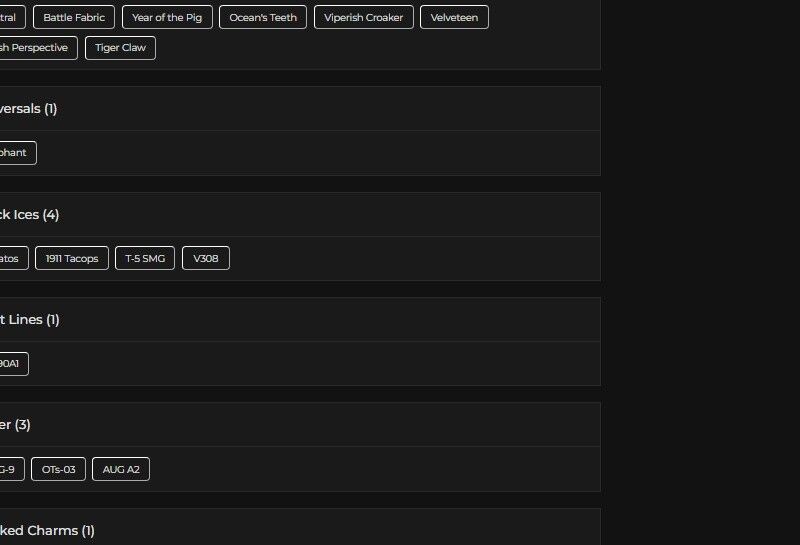Click the 'versals (1)' section header
Screen dimensions: 800x545
point(28,109)
